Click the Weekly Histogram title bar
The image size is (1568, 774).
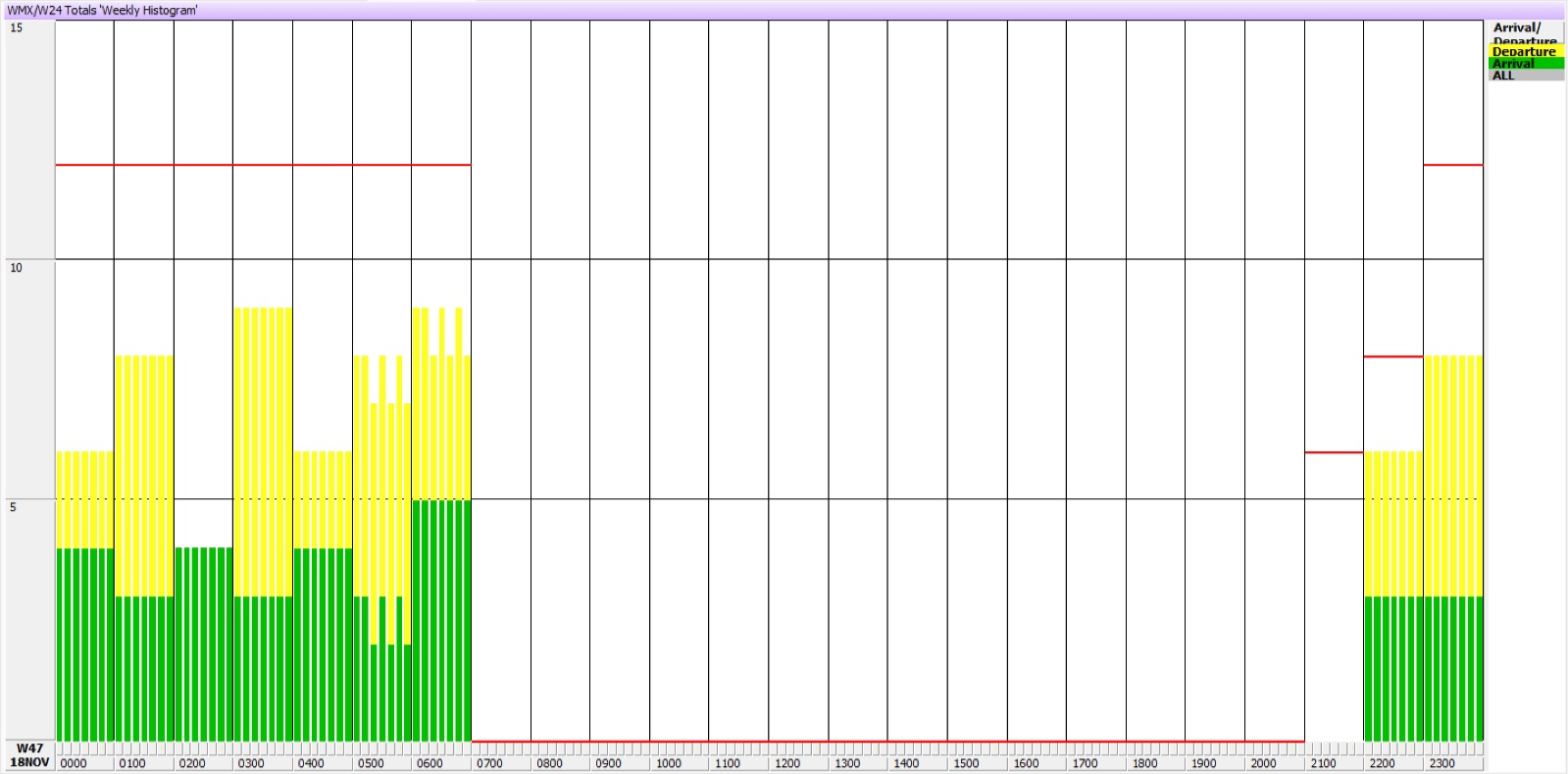(x=103, y=10)
